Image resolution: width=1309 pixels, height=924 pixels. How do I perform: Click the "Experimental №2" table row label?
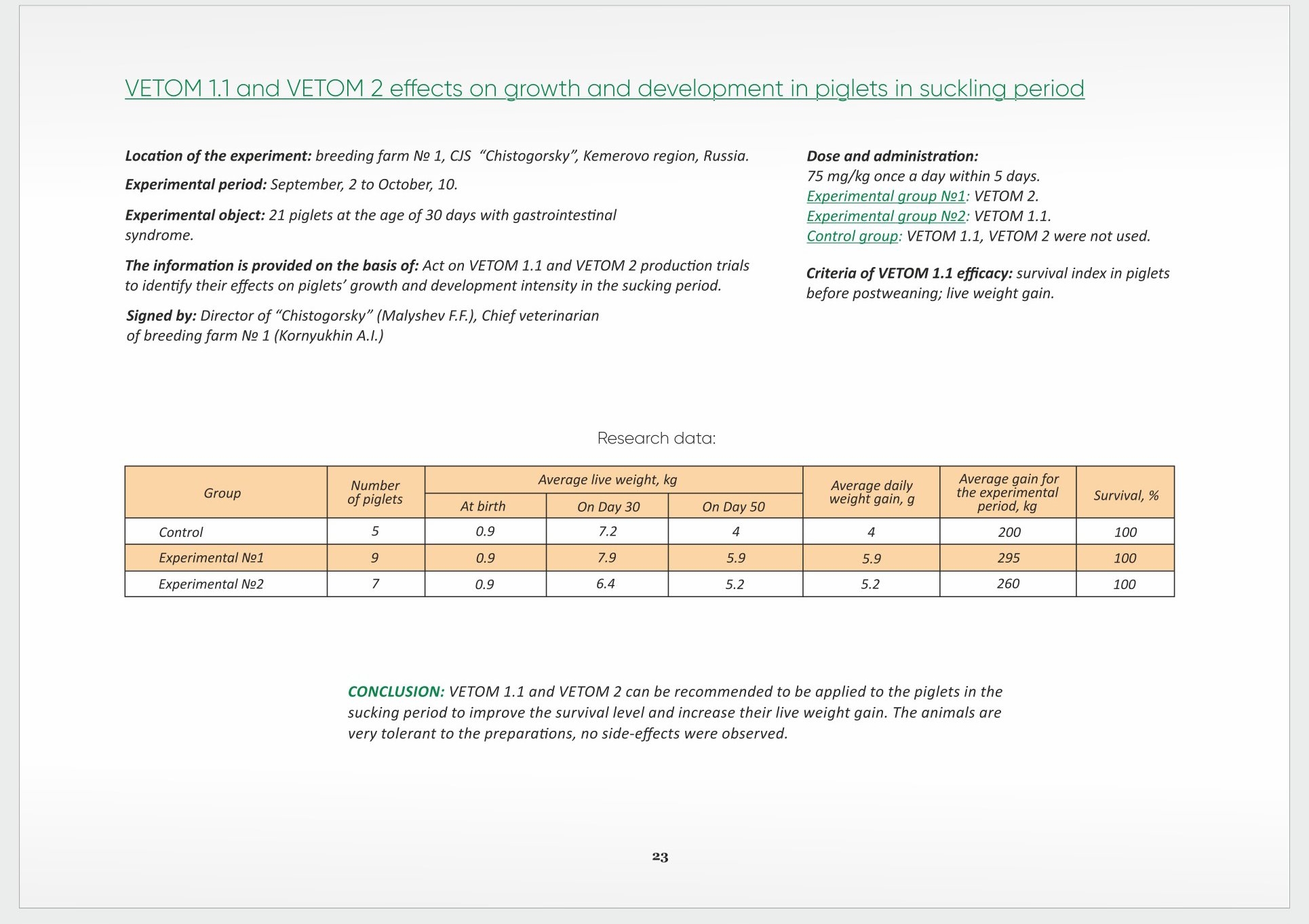click(x=211, y=584)
